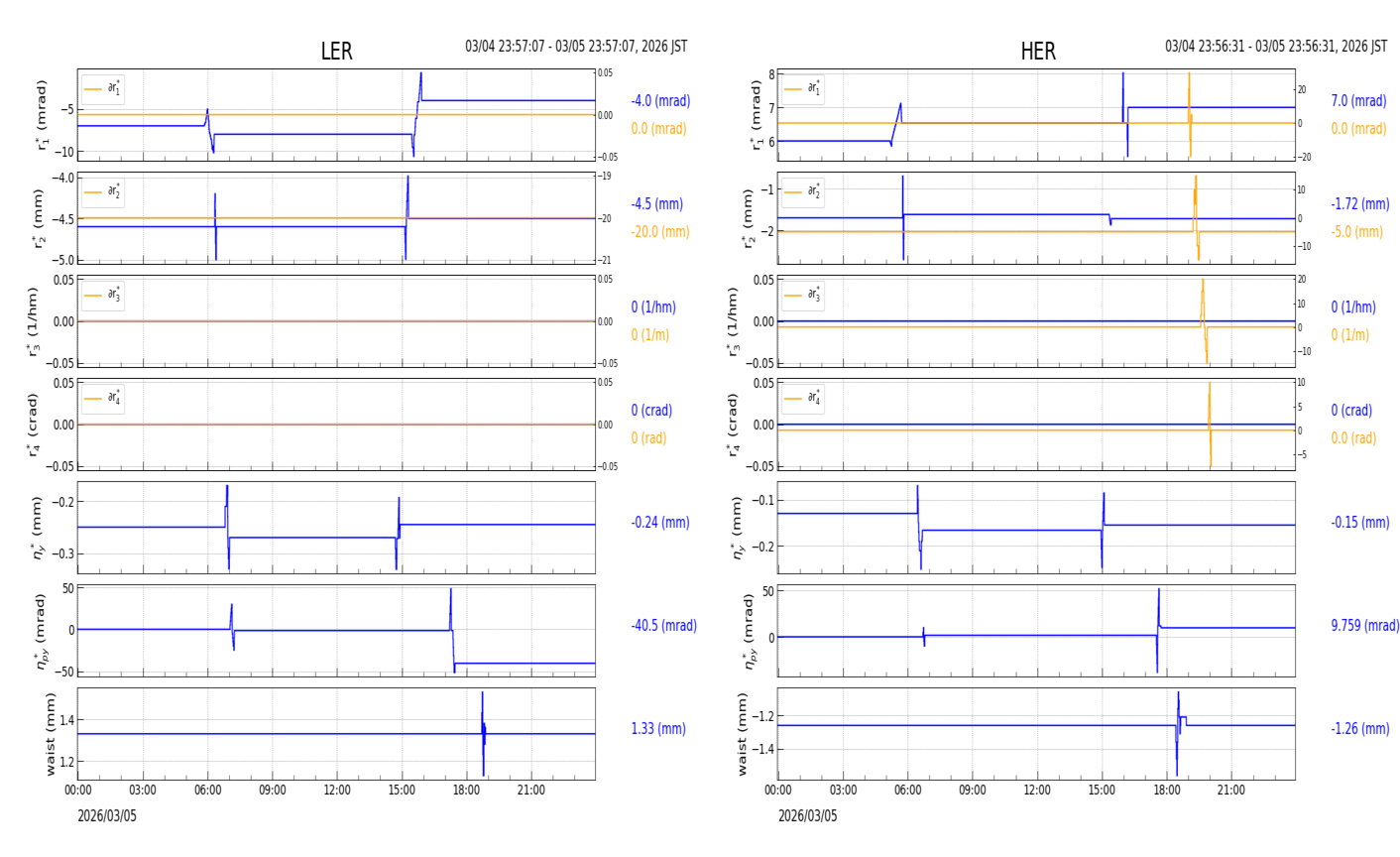
Task: Click the LER value -4.5 (mm)
Action: (657, 204)
